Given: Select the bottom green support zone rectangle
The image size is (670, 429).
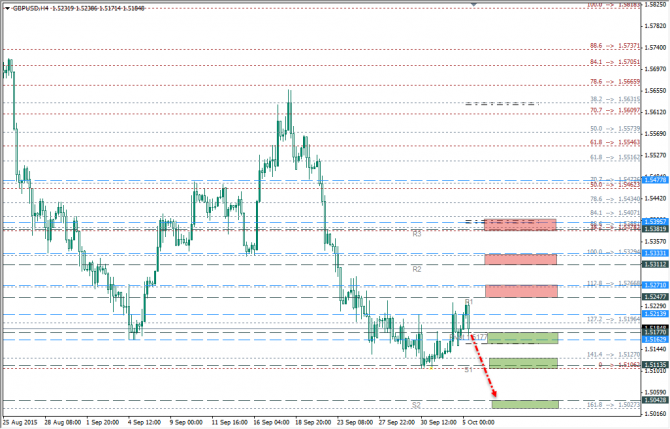Looking at the screenshot, I should [x=525, y=404].
